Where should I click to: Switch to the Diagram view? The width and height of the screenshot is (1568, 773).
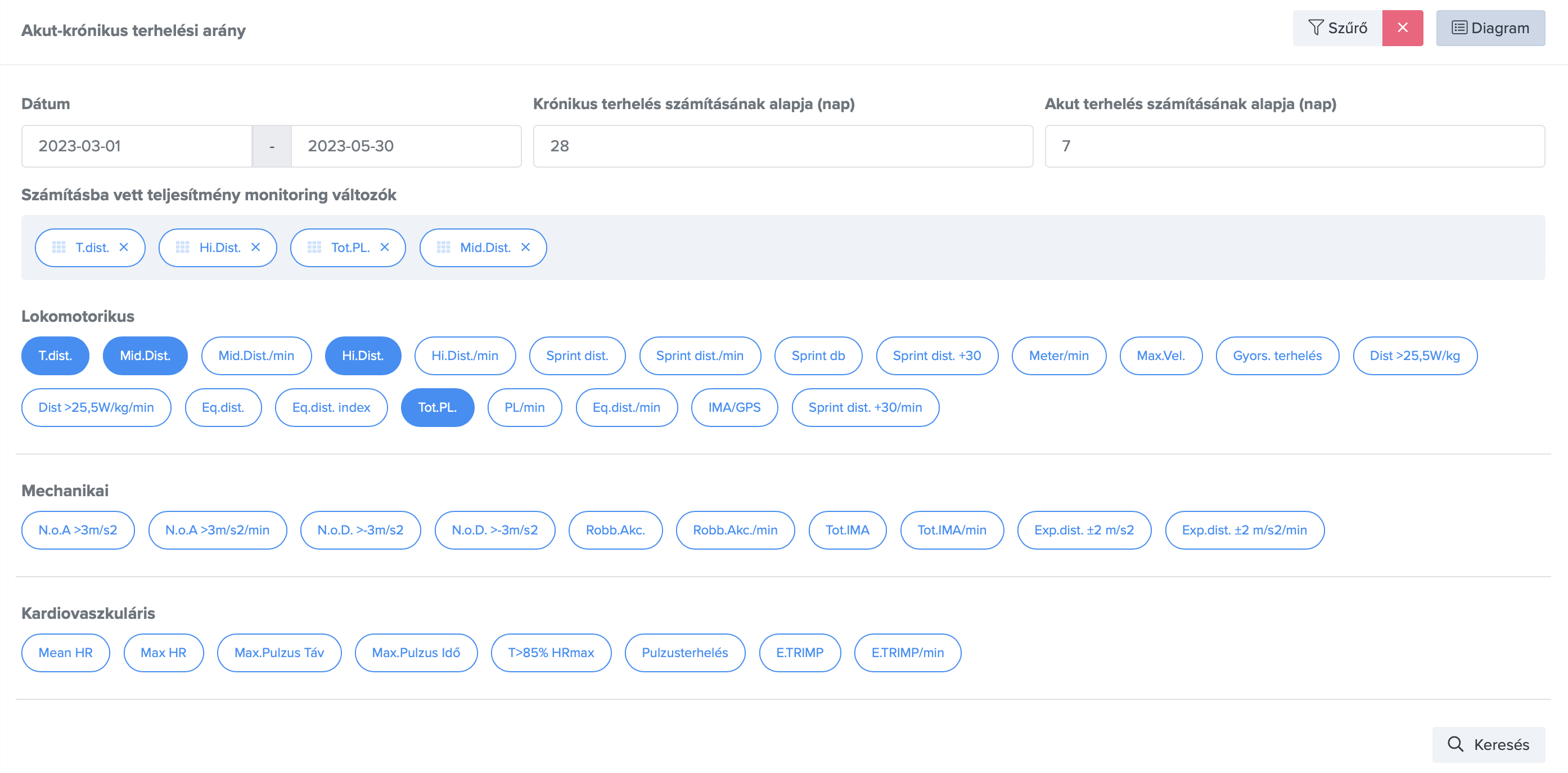[x=1490, y=28]
